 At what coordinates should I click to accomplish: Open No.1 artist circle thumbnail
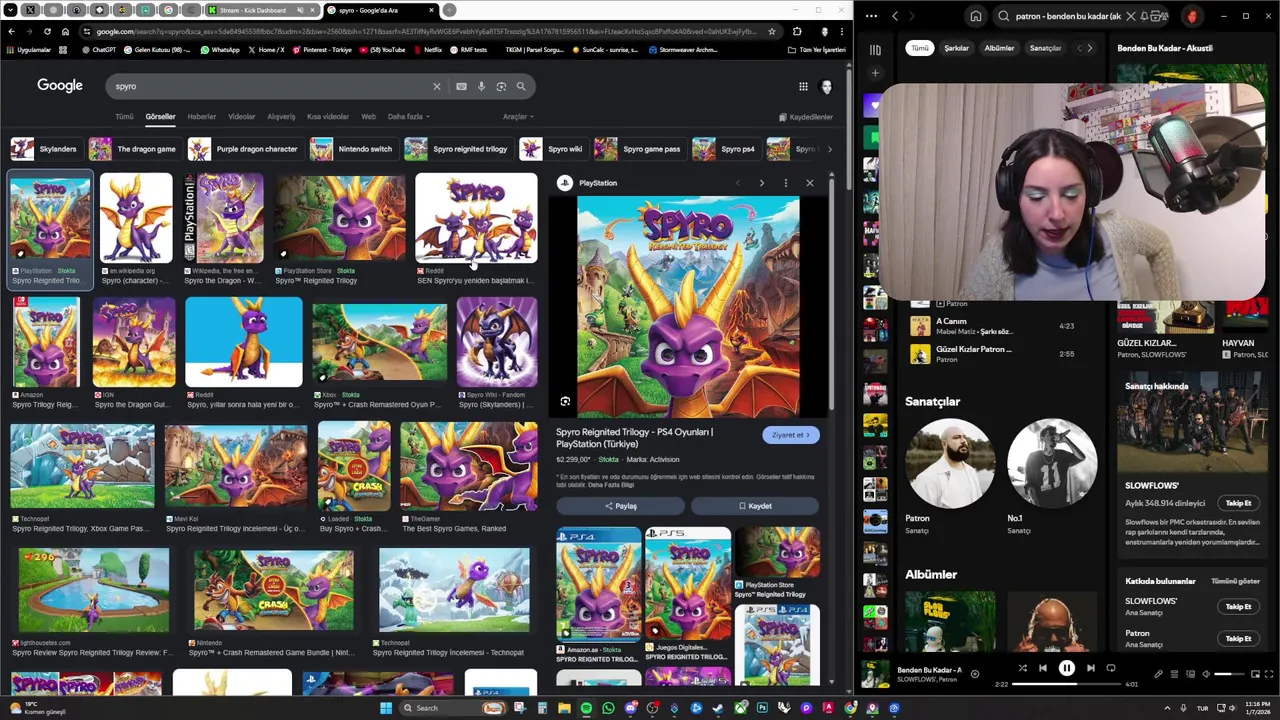tap(1051, 464)
